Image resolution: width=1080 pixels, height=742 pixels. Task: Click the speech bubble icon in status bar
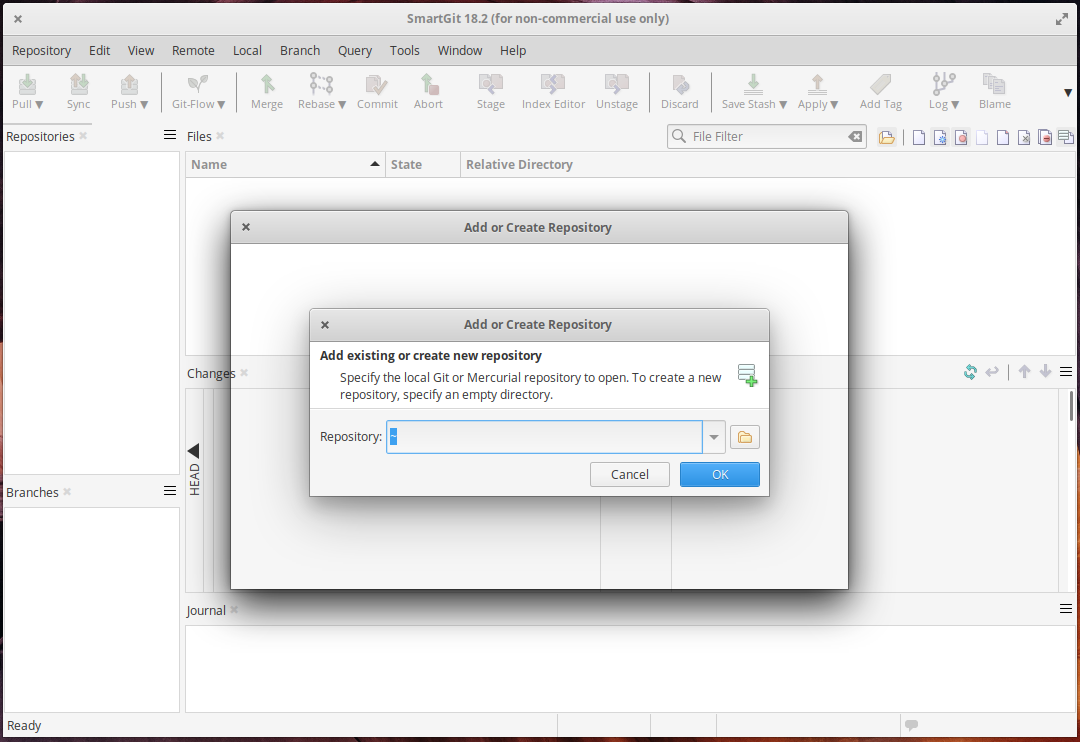point(911,725)
